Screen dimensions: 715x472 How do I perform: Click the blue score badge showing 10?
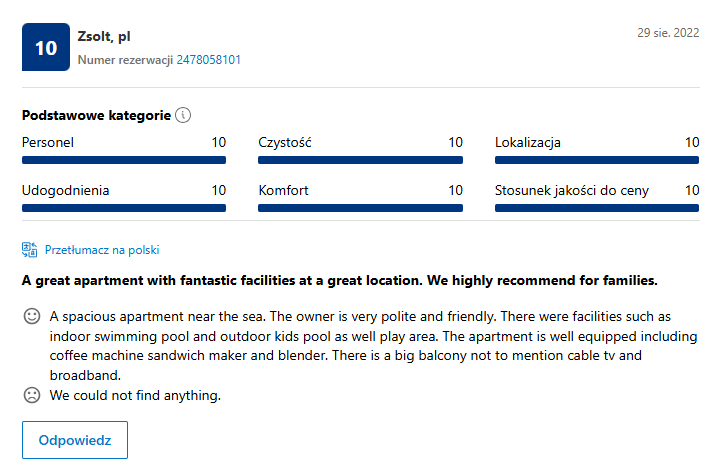click(x=46, y=47)
